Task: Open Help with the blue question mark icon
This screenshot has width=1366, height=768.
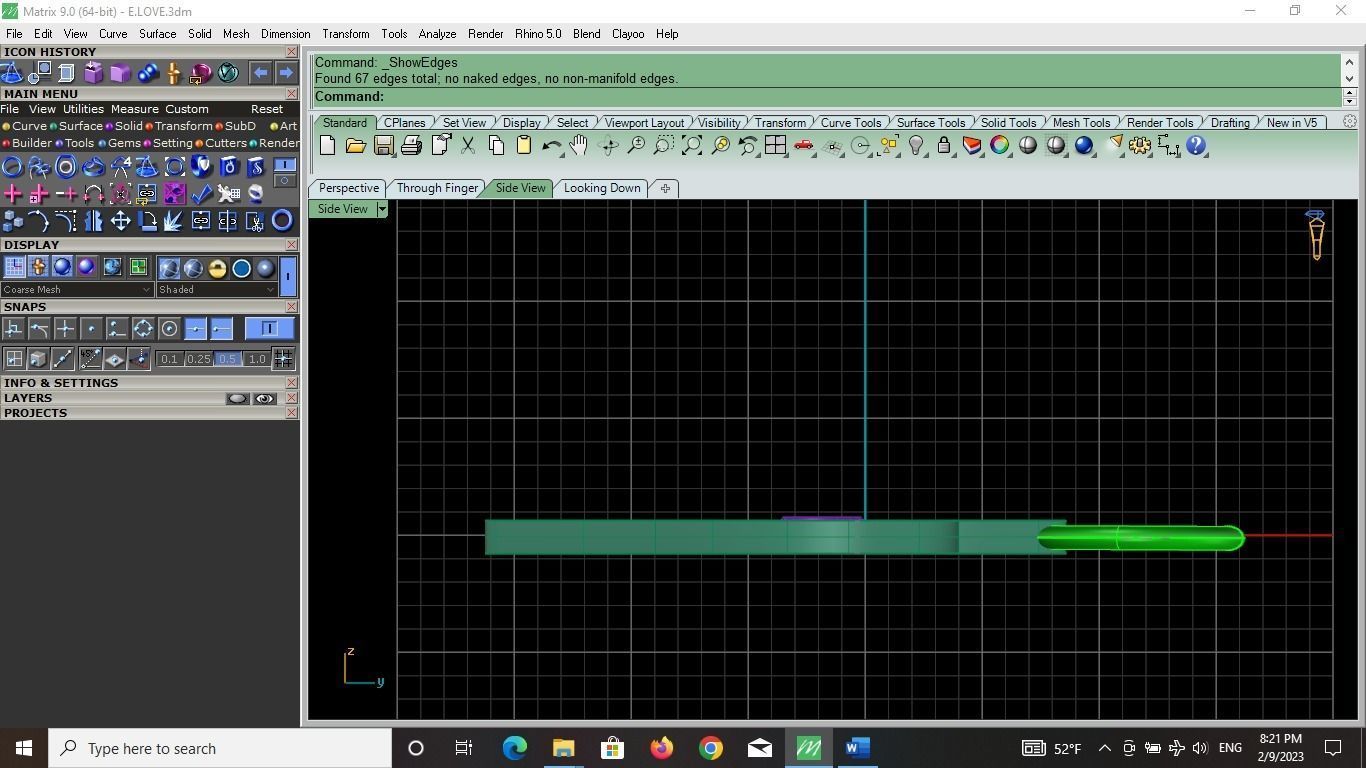Action: click(x=1196, y=146)
